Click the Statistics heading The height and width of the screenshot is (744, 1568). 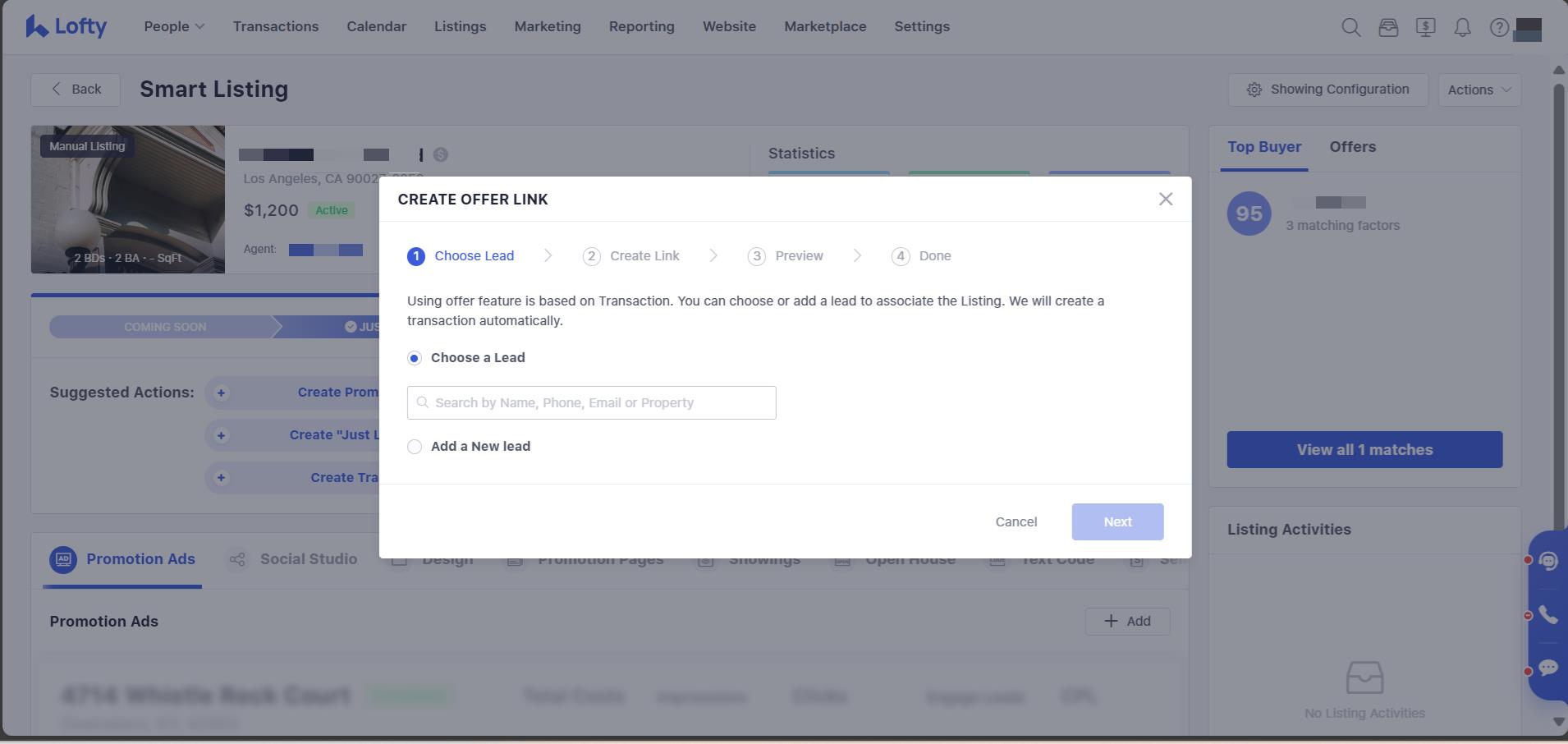(x=801, y=154)
